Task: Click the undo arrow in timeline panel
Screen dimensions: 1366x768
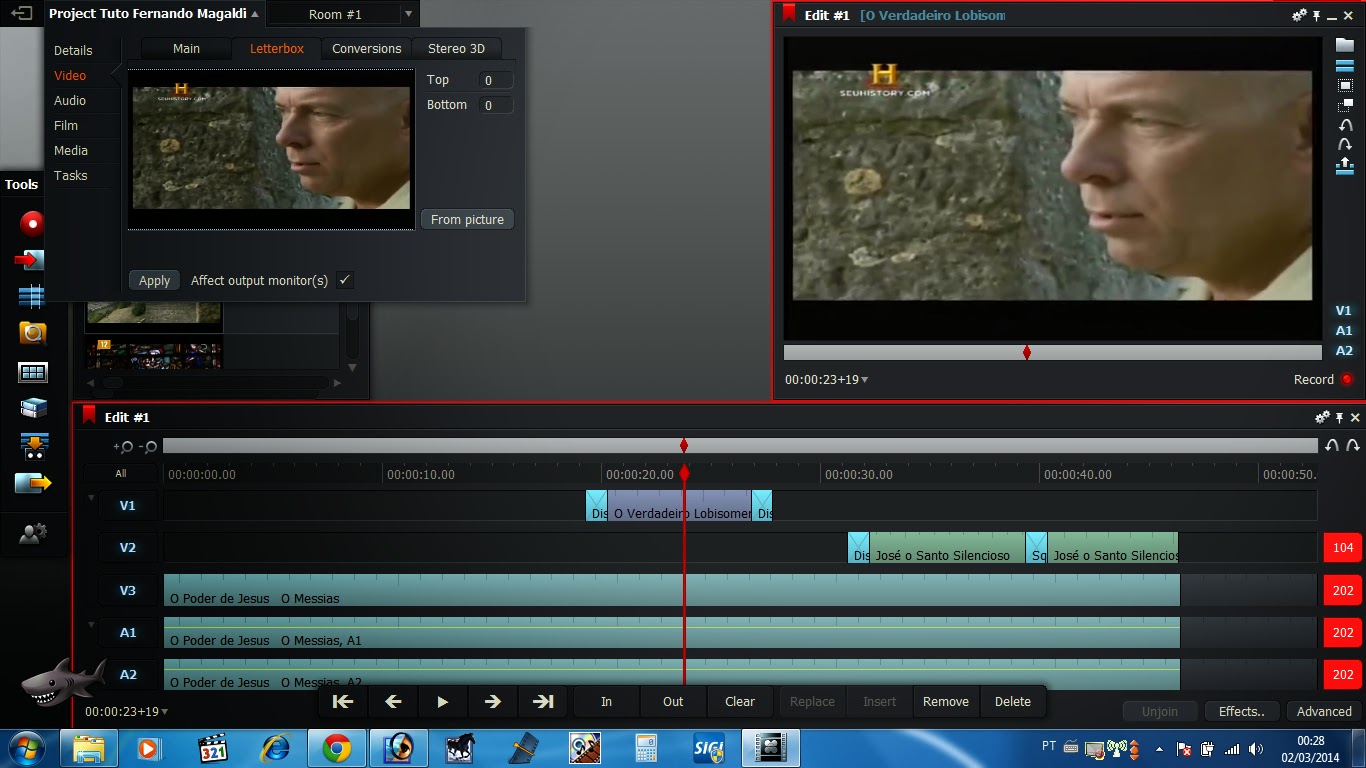Action: pyautogui.click(x=1332, y=446)
